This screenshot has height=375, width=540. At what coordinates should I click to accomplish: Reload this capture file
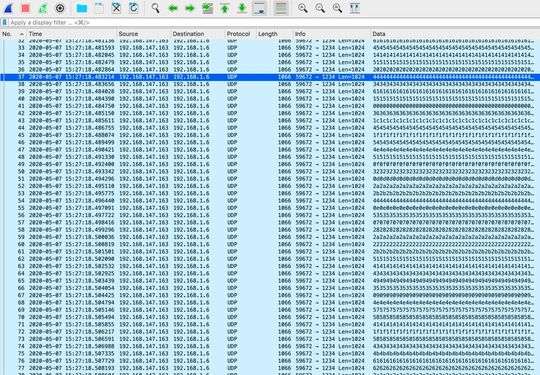(x=134, y=8)
